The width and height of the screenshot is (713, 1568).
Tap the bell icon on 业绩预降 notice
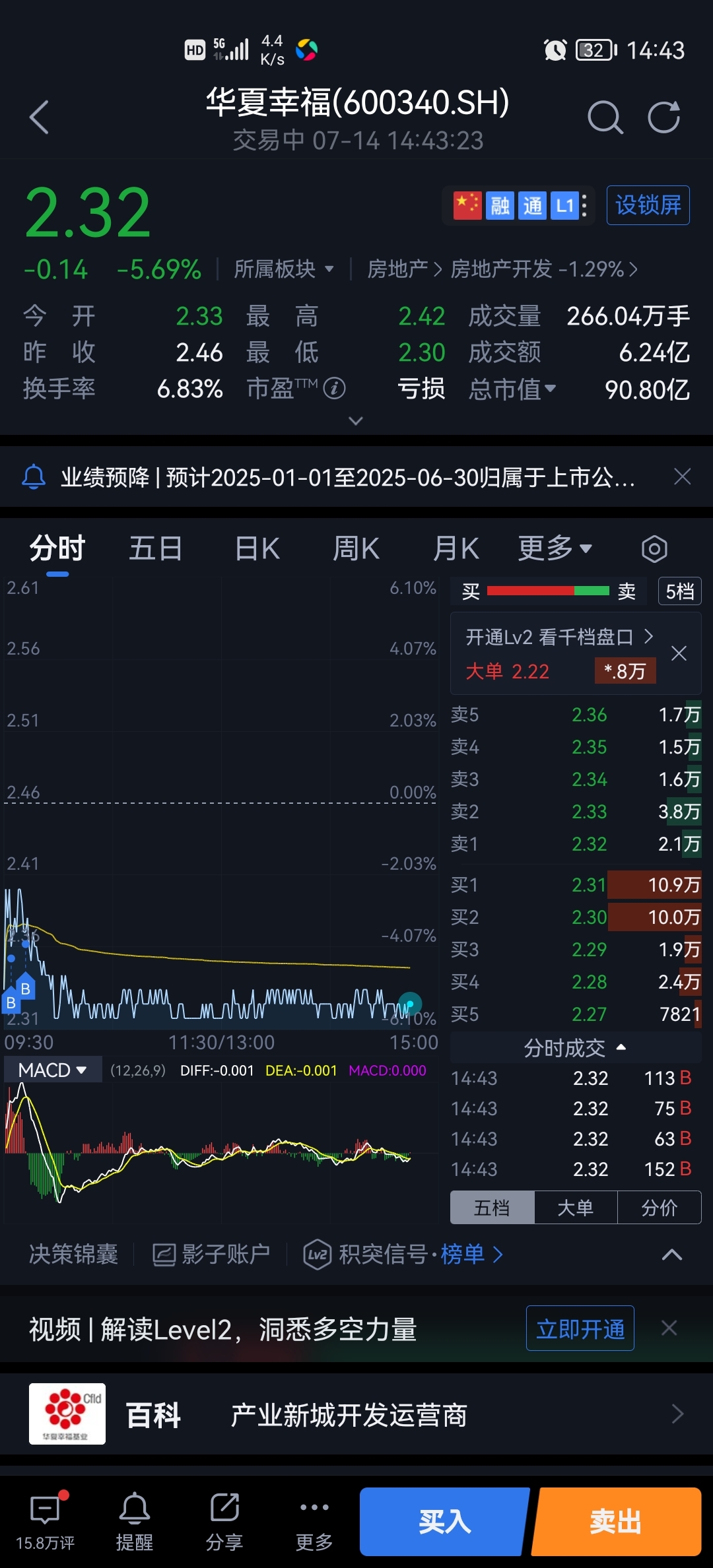coord(34,476)
